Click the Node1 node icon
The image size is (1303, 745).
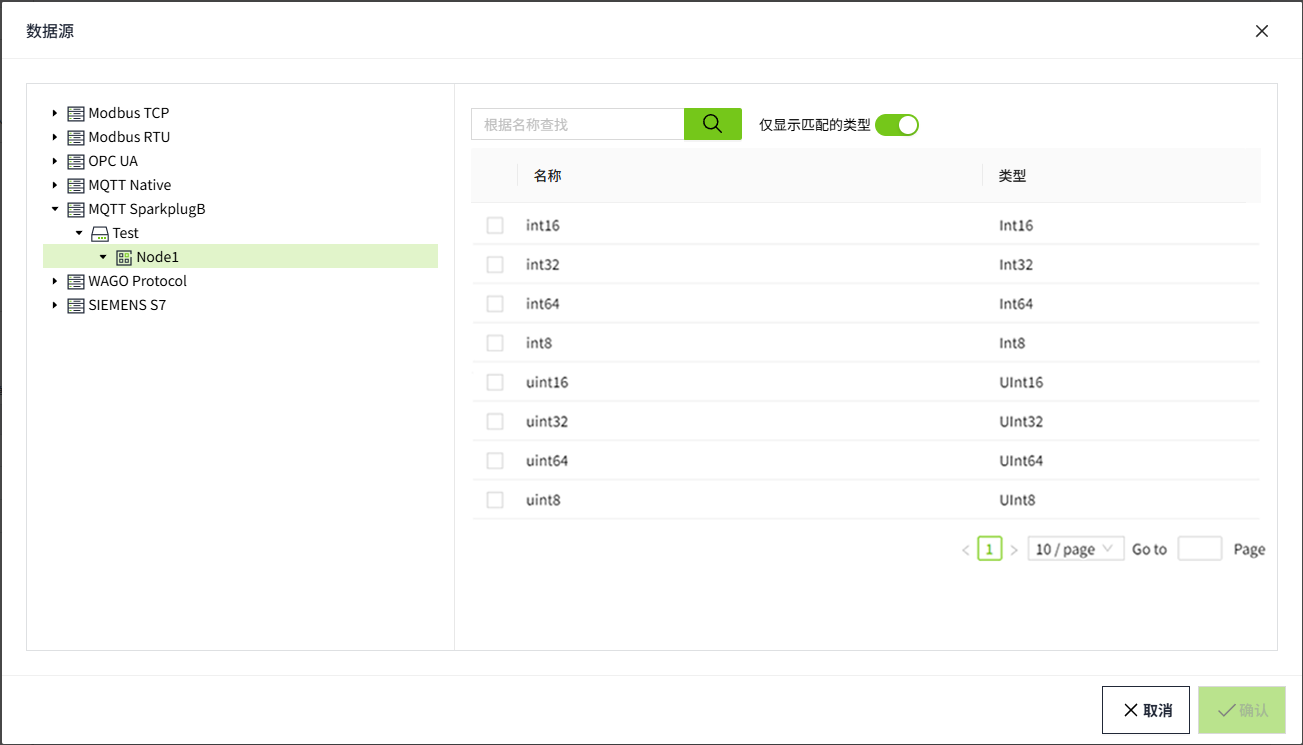(x=124, y=258)
